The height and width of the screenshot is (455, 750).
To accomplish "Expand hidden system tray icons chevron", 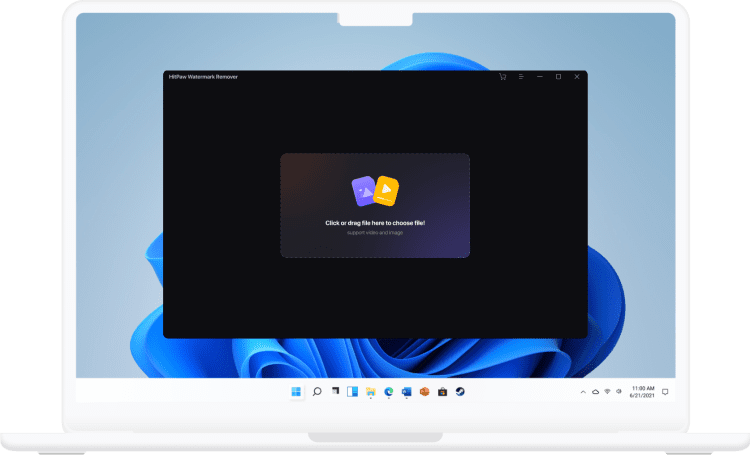I will click(x=583, y=392).
